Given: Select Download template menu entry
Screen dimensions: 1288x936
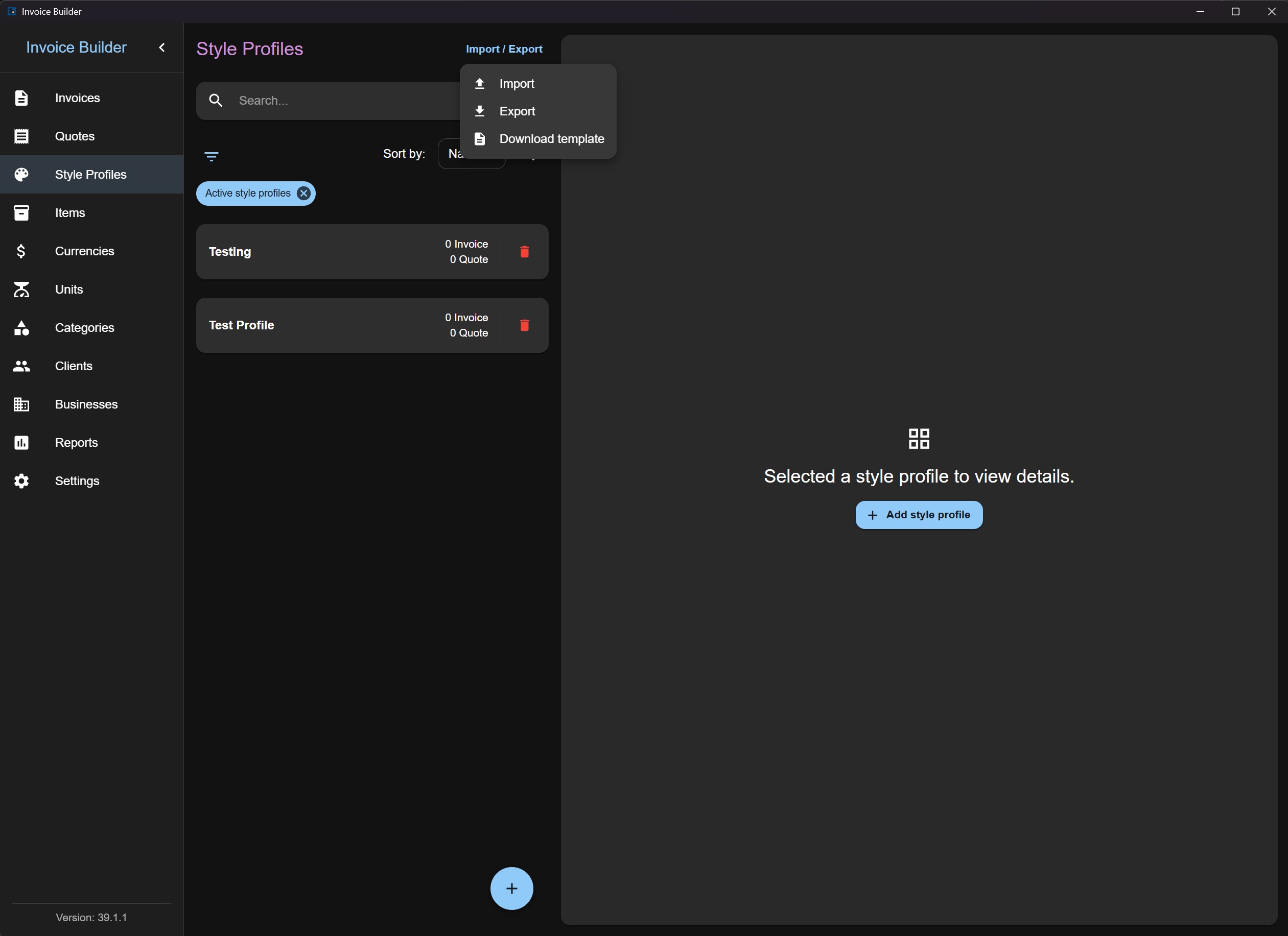Looking at the screenshot, I should [x=538, y=139].
